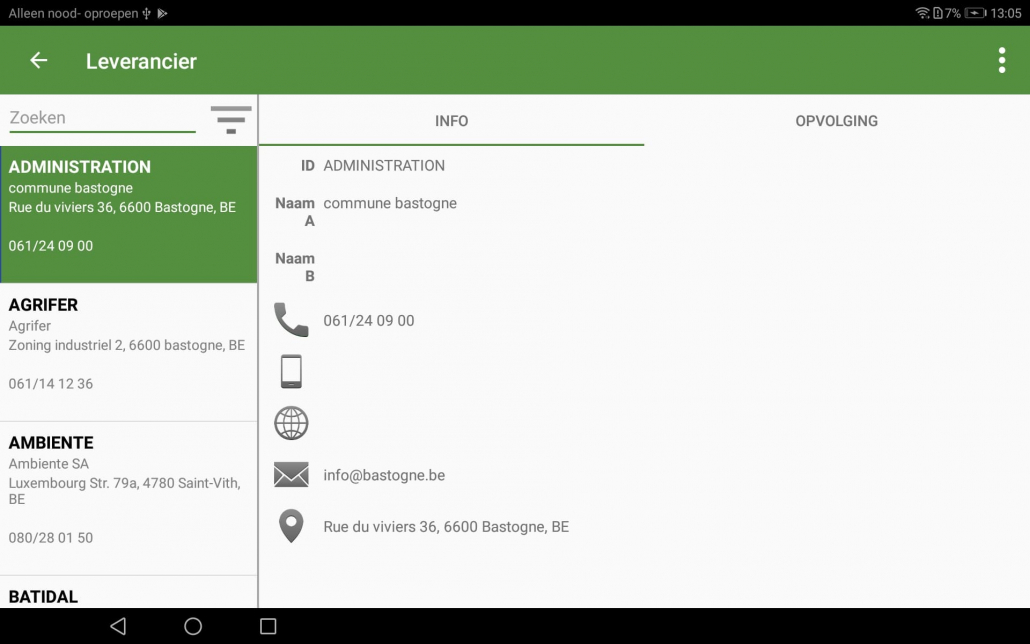
Task: Tap the 'commune bastogne' Naam A value
Action: tap(390, 203)
